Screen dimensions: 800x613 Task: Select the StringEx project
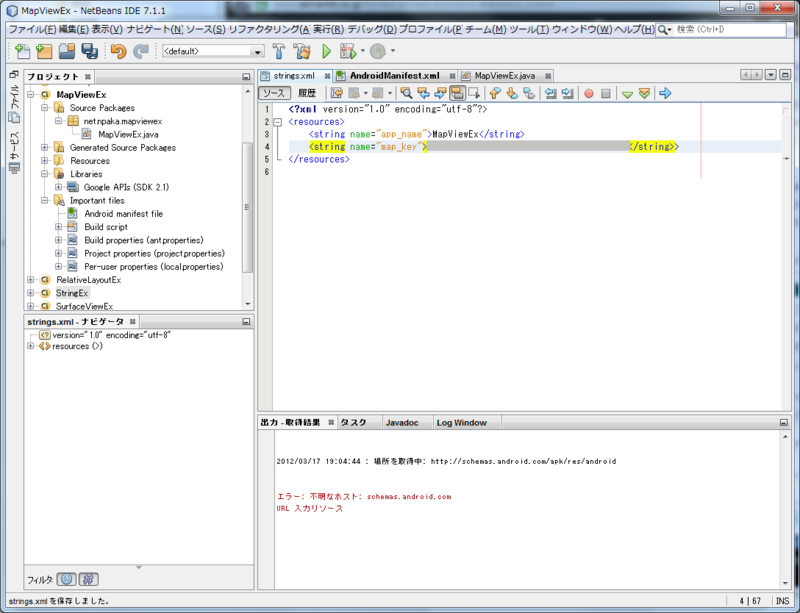[x=72, y=293]
